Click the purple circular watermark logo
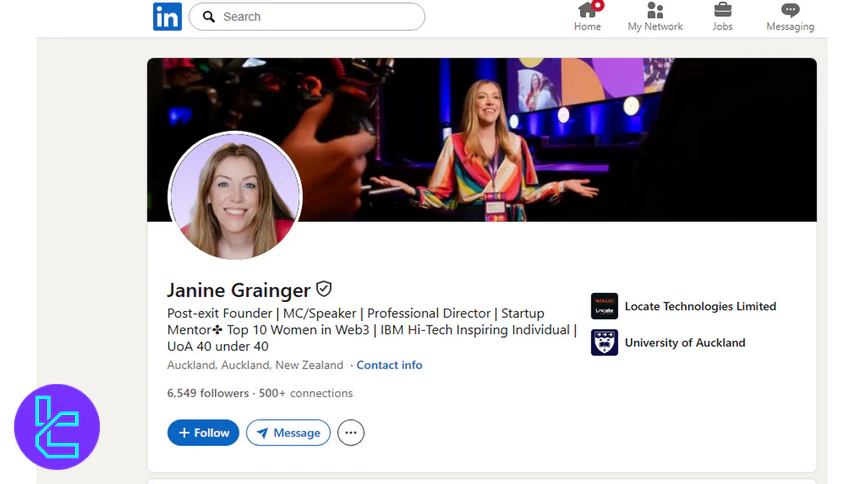860x484 pixels. pos(57,427)
